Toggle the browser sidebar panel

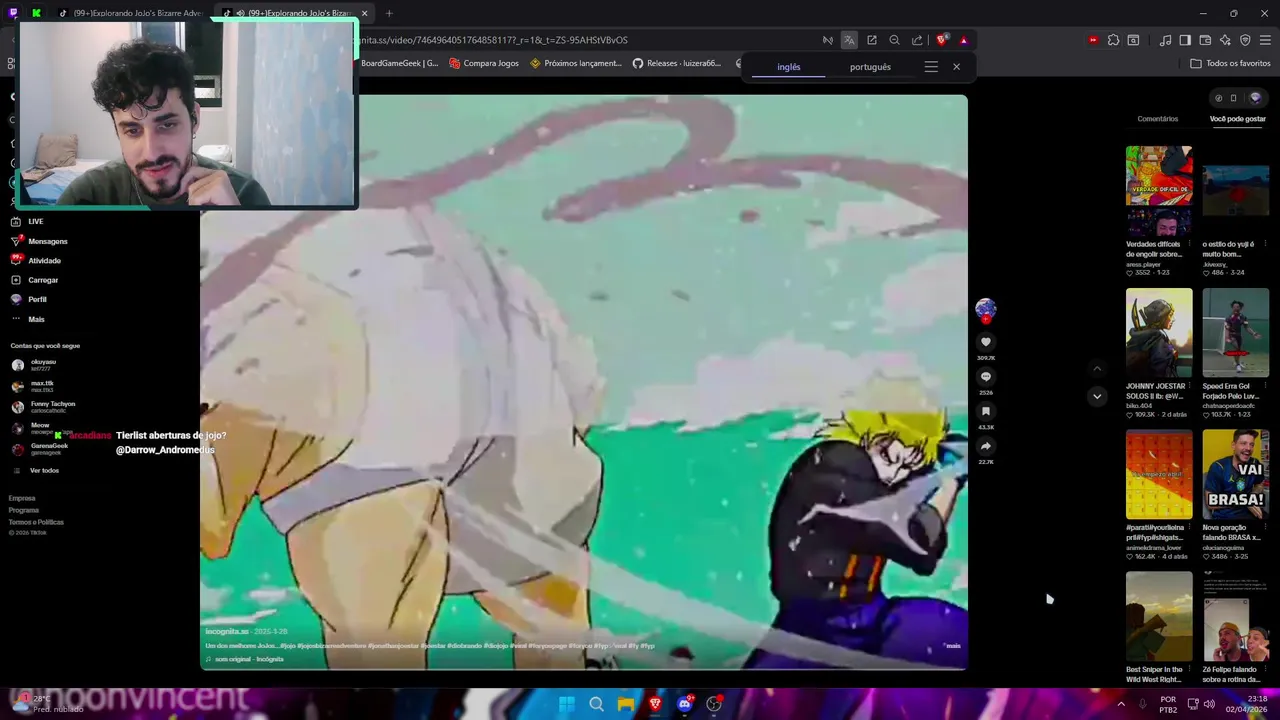click(1185, 40)
